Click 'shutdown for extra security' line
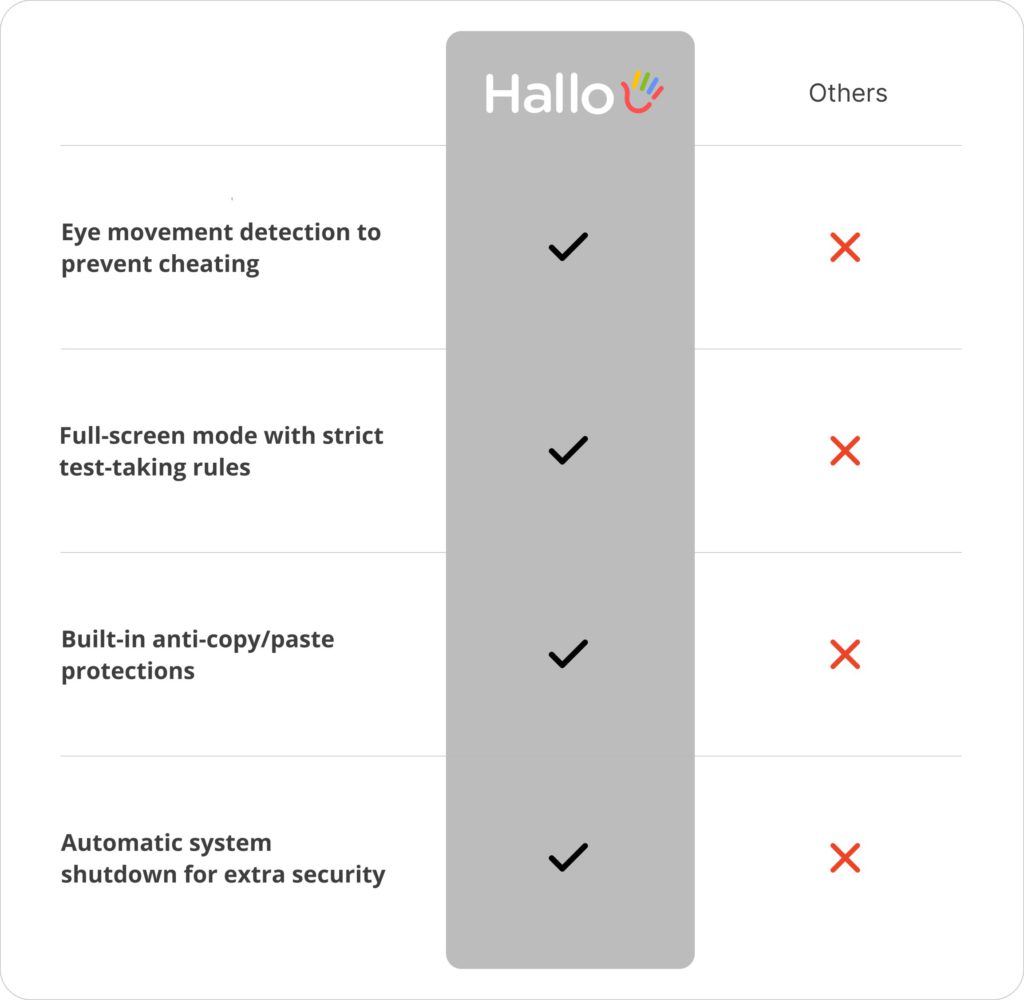Image resolution: width=1024 pixels, height=1000 pixels. tap(223, 875)
